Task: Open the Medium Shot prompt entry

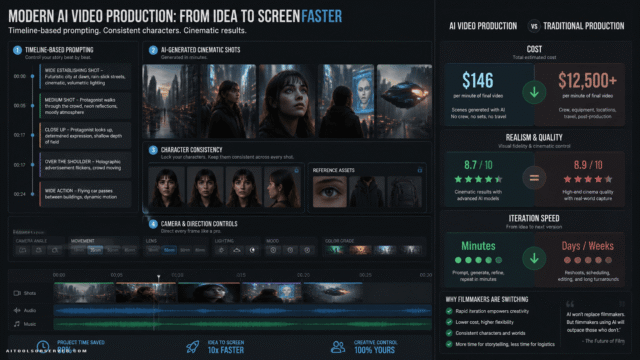Action: (85, 106)
